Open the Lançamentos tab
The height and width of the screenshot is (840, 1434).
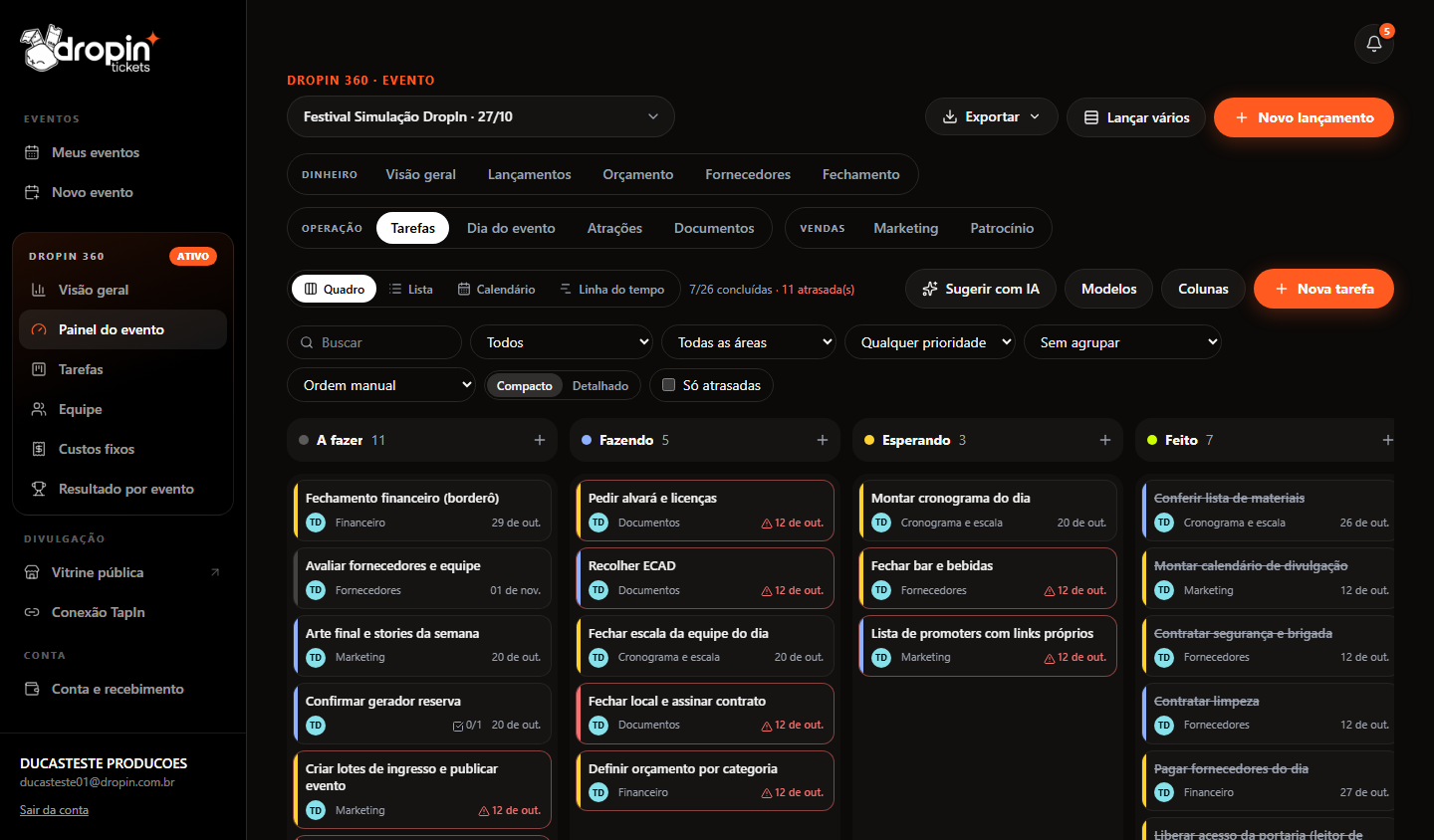[530, 174]
